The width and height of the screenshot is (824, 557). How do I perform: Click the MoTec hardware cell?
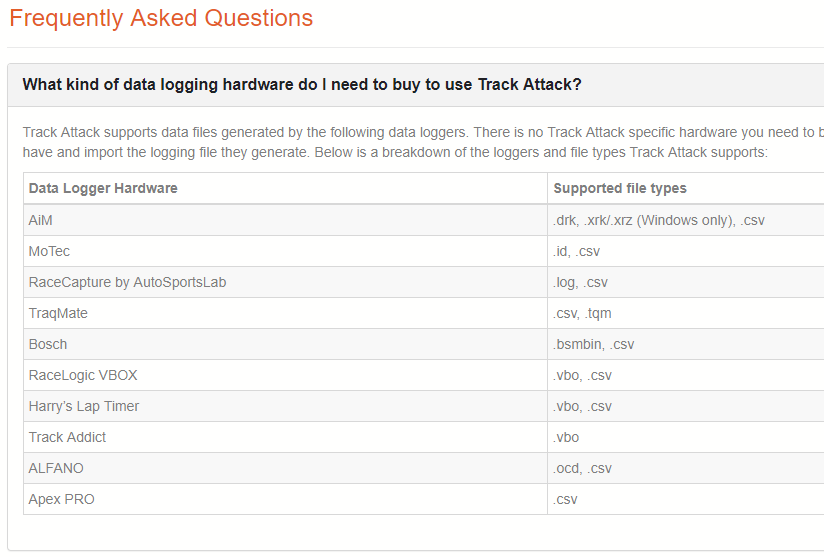click(285, 251)
